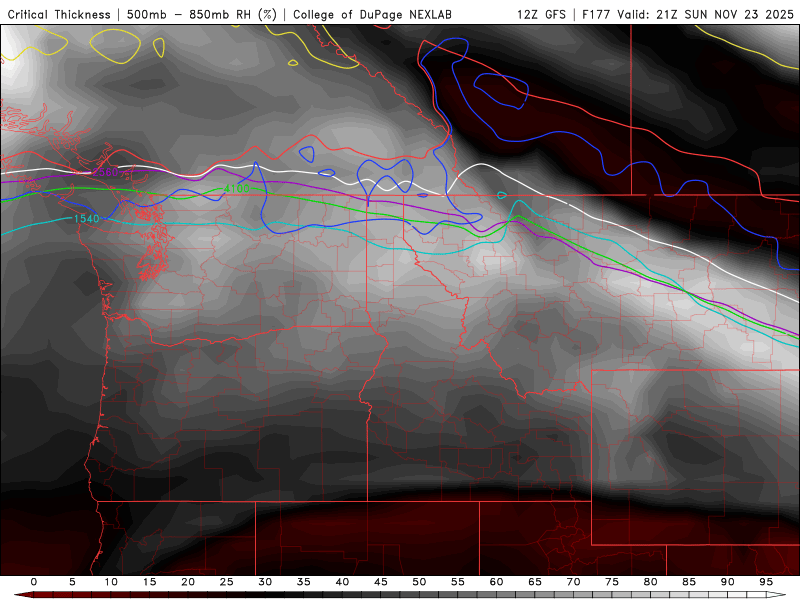Select the '40' colorbar tick label
The width and height of the screenshot is (800, 600).
342,582
